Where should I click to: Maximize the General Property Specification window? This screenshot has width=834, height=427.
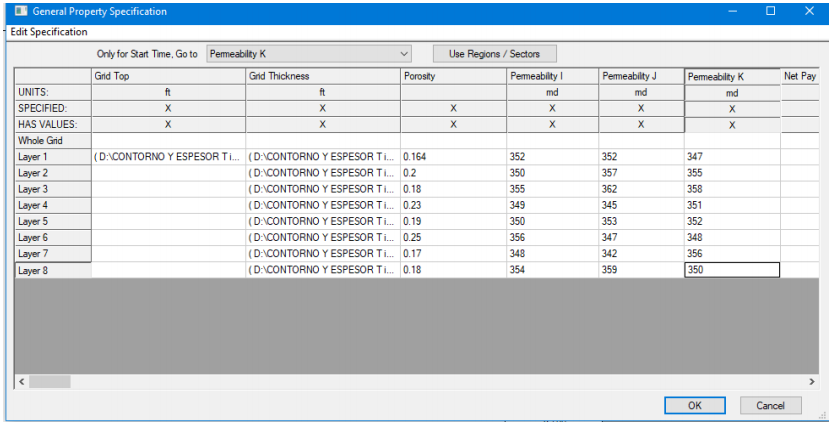(770, 12)
